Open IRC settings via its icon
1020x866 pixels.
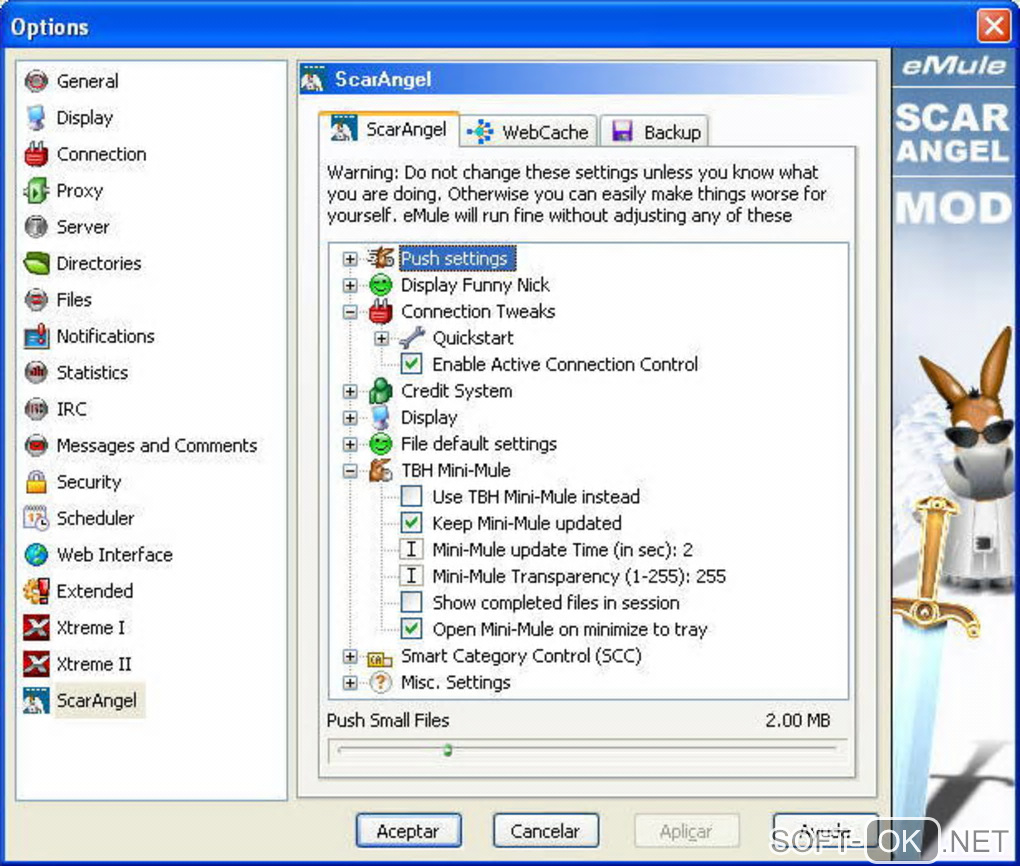(x=36, y=409)
